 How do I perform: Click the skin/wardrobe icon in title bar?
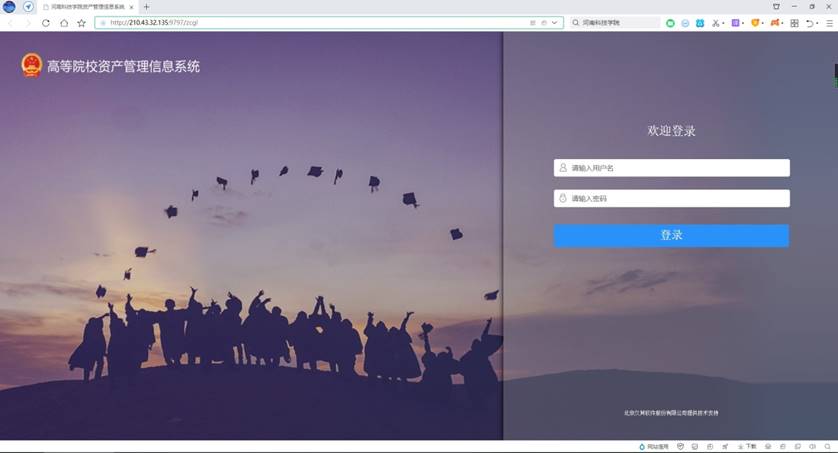point(776,6)
